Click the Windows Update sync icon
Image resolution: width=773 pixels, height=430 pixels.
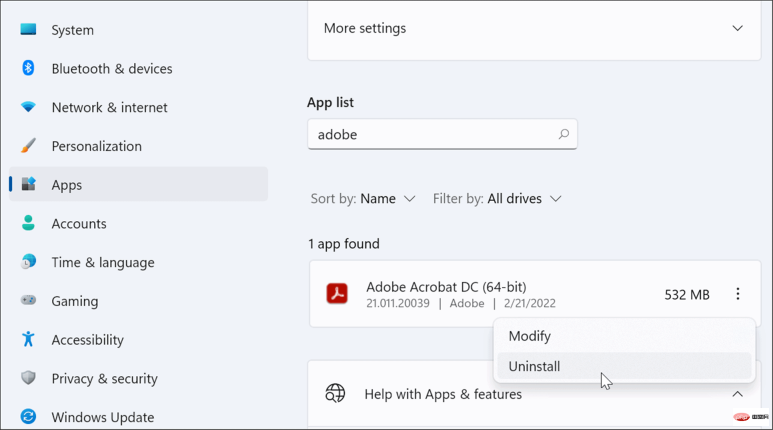tap(28, 417)
